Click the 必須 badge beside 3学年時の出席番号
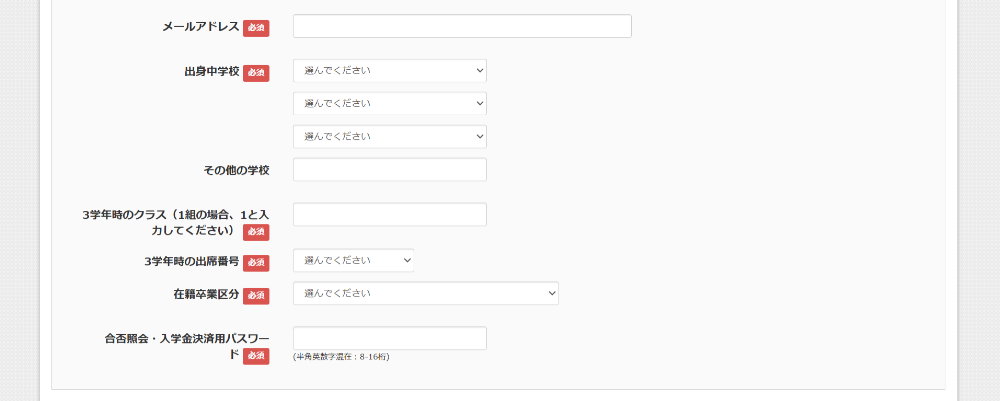This screenshot has width=1000, height=401. point(256,262)
